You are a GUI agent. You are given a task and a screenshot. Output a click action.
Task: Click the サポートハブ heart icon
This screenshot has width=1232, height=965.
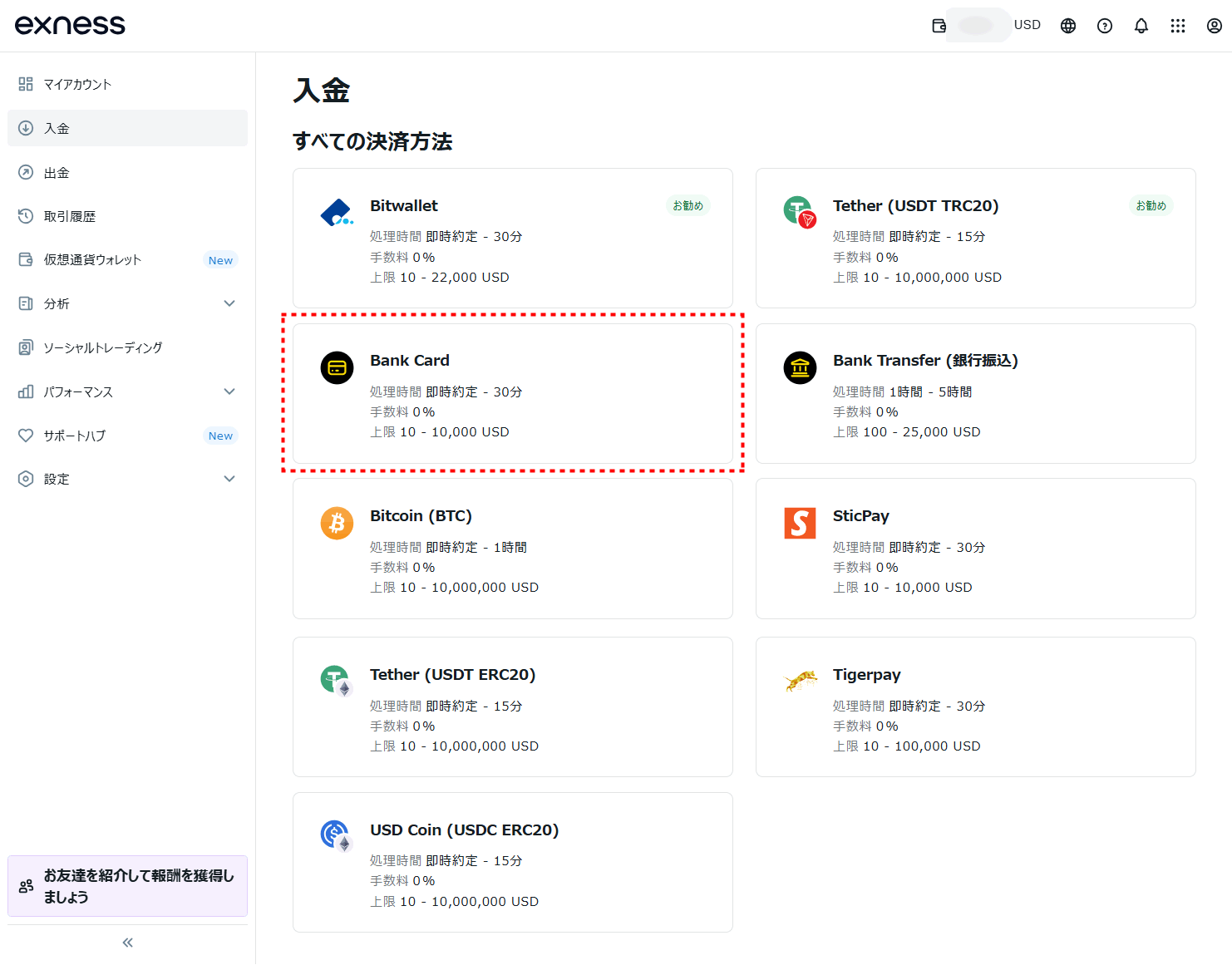[x=26, y=436]
